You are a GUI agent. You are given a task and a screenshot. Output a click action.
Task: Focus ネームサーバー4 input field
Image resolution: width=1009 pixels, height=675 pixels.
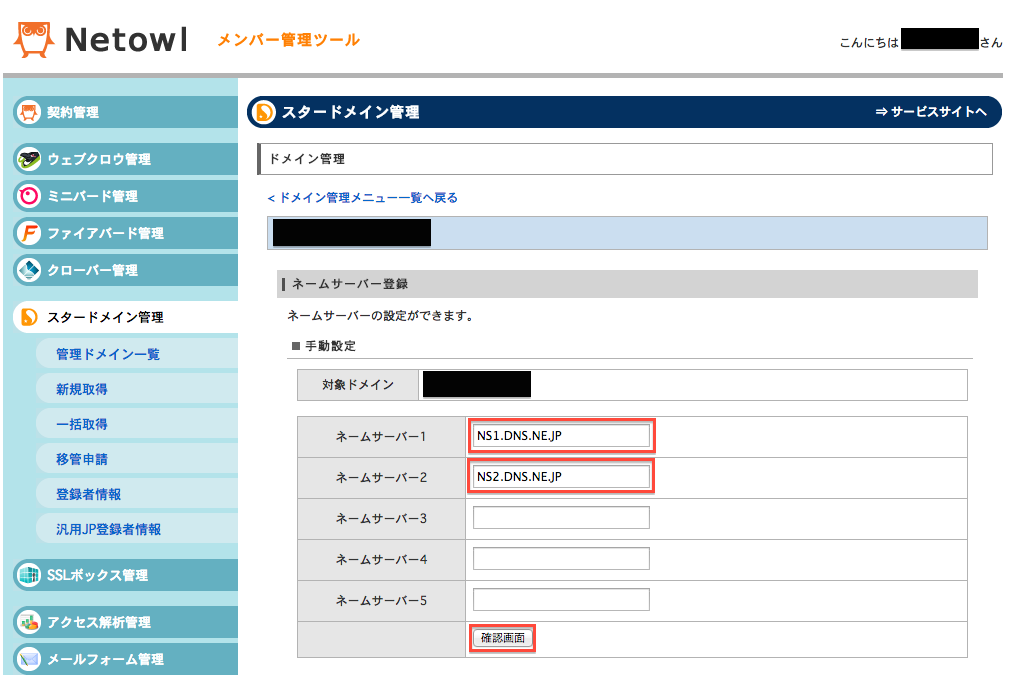click(x=561, y=559)
